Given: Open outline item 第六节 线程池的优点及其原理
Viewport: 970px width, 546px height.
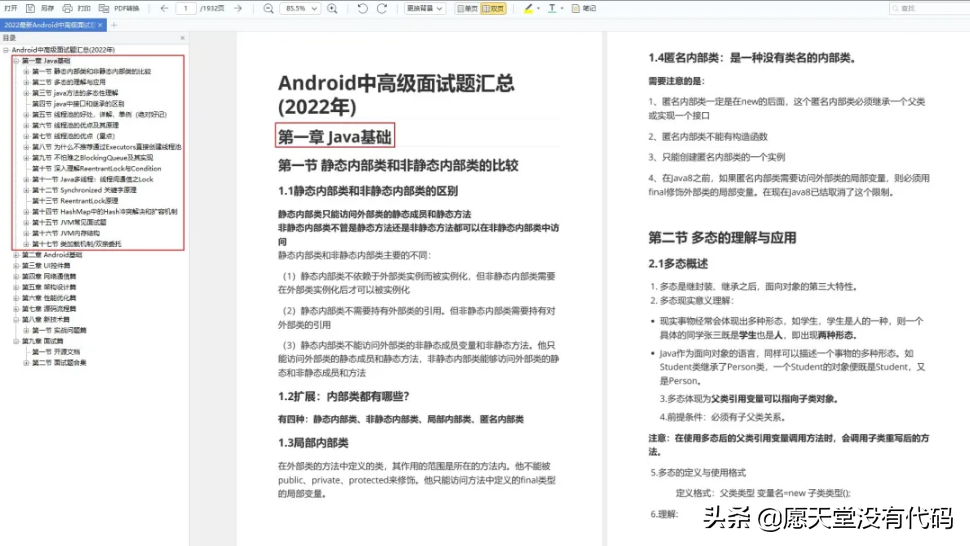Looking at the screenshot, I should 75,125.
